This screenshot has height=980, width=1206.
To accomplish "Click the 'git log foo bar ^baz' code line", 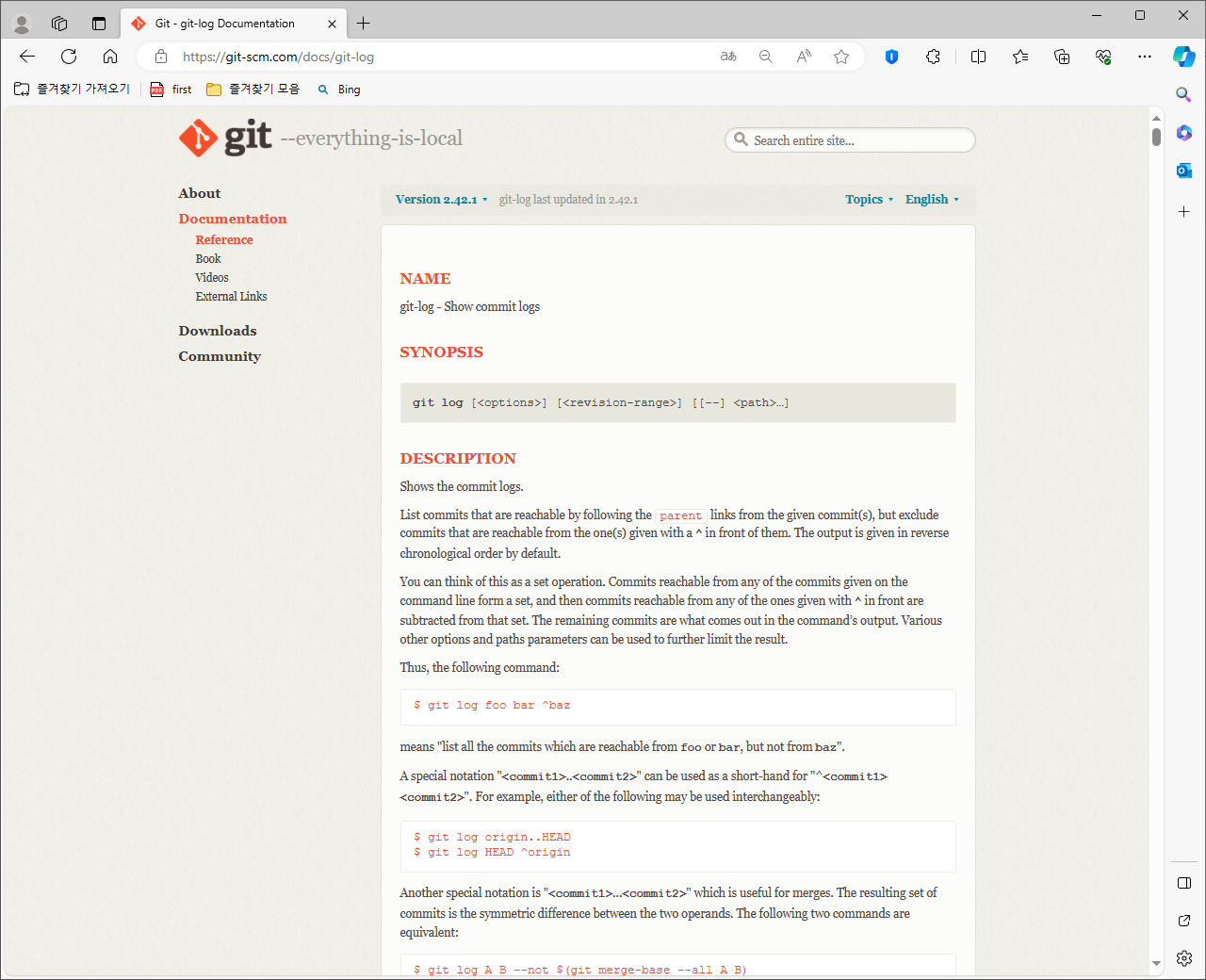I will pyautogui.click(x=492, y=705).
